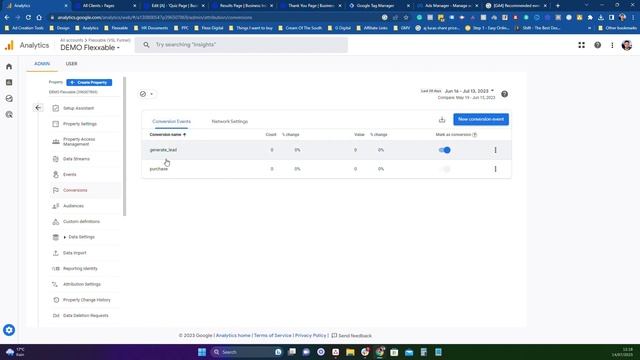Screen dimensions: 640x360
Task: Click the admin menu vertical scrollbar
Action: click(124, 147)
